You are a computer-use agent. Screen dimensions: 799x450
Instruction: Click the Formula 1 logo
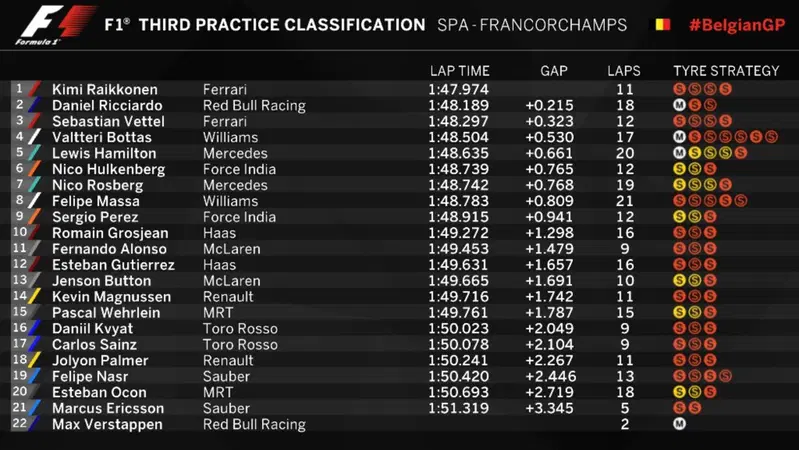pyautogui.click(x=55, y=24)
